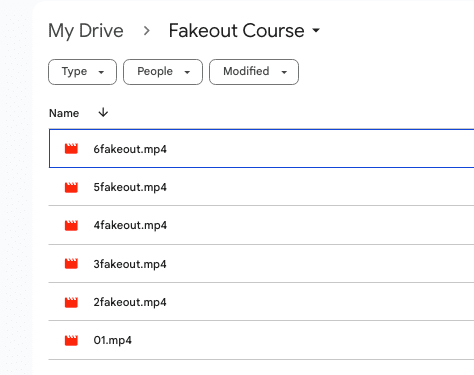Select the file 3fakeout.mp4
474x375 pixels.
click(261, 263)
